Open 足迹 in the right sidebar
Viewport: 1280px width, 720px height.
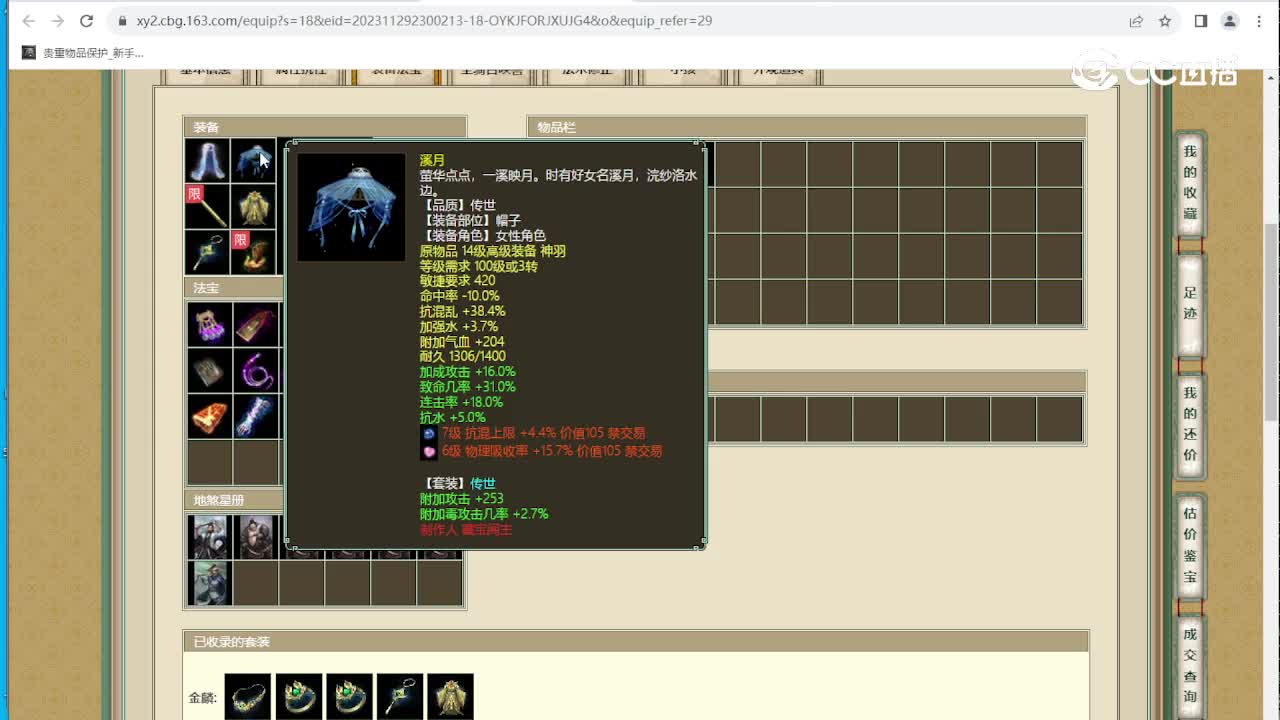tap(1190, 303)
